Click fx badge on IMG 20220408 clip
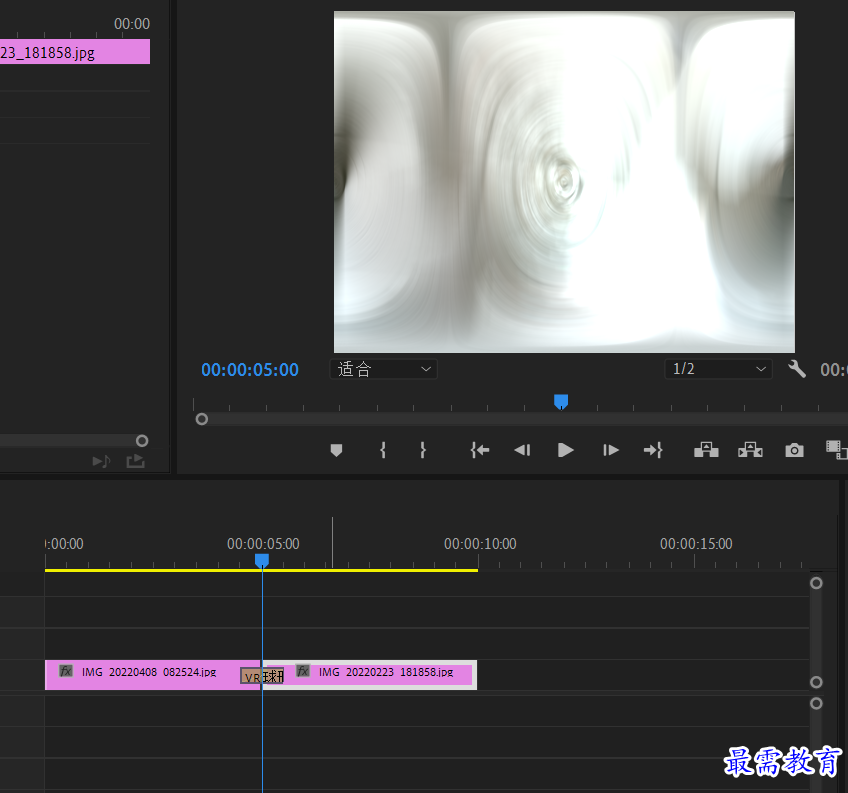 (66, 671)
